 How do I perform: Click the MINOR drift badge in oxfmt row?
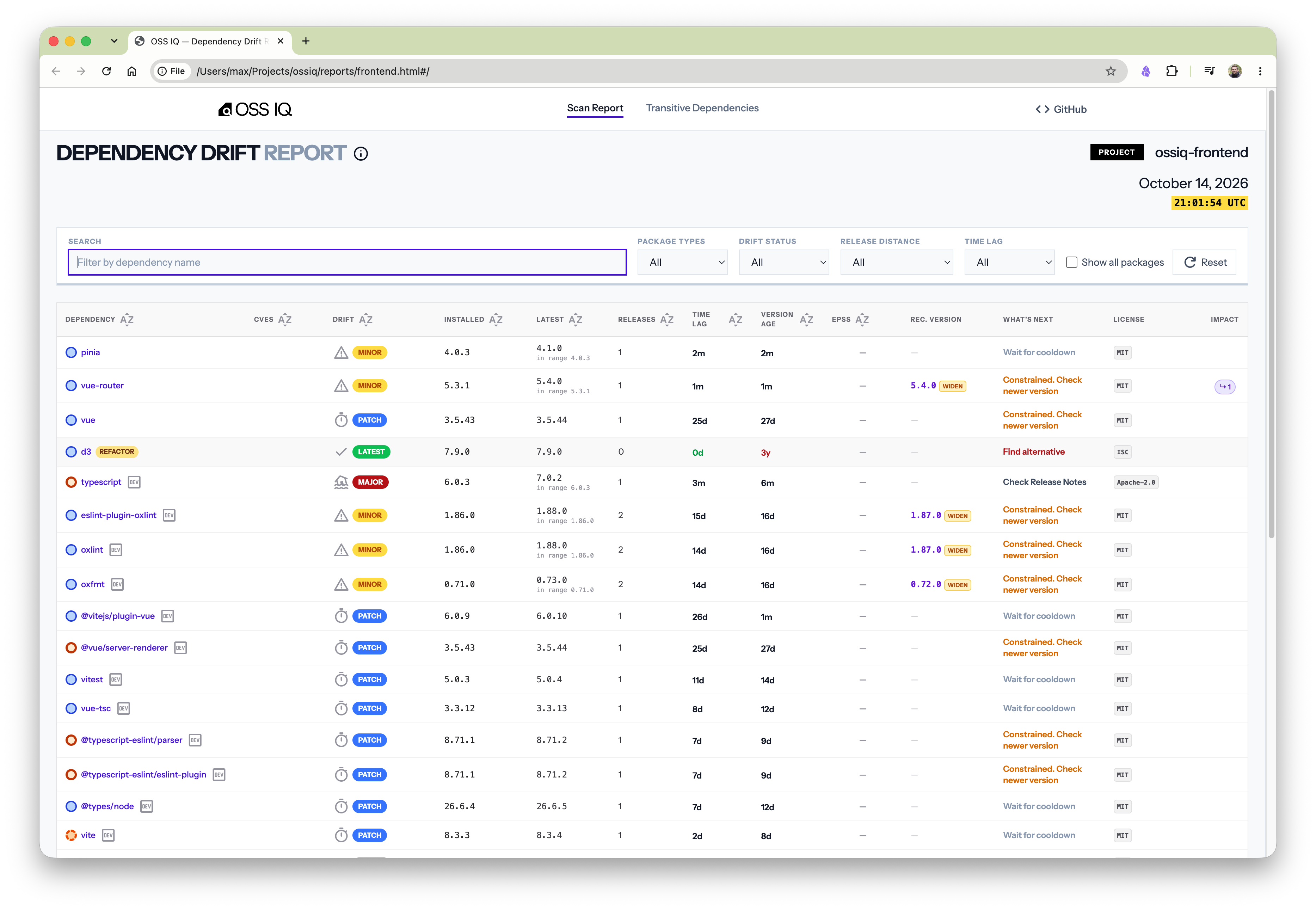(369, 584)
